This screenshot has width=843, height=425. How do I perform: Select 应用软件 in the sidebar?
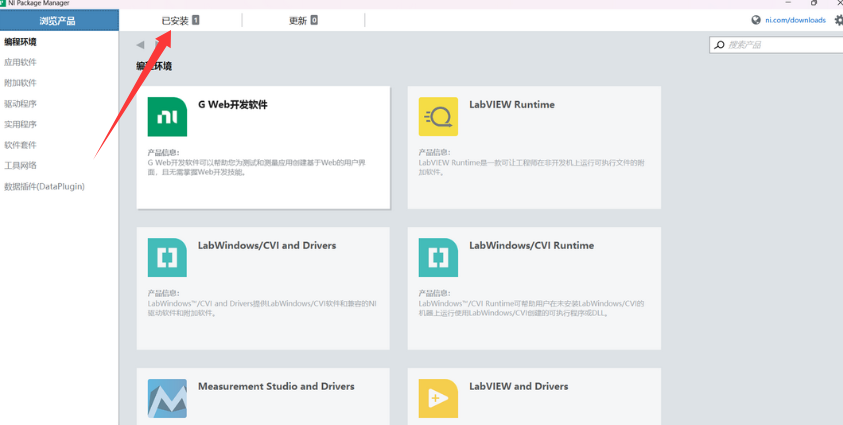[21, 62]
